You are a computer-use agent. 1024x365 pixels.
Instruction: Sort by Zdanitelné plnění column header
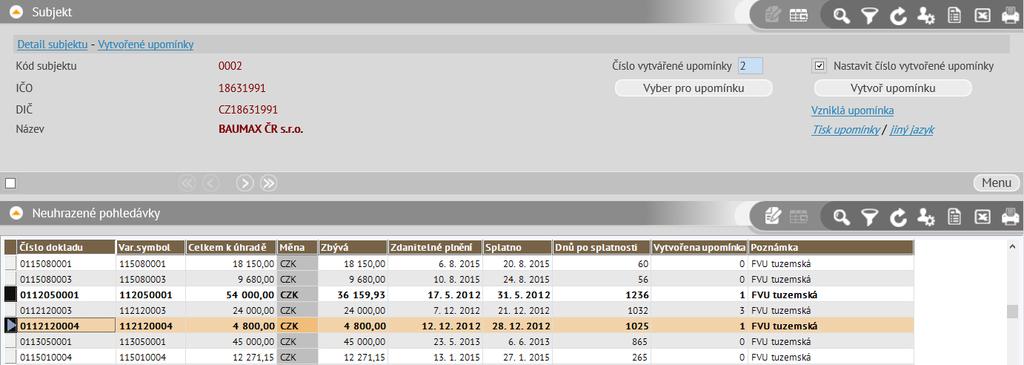[435, 247]
